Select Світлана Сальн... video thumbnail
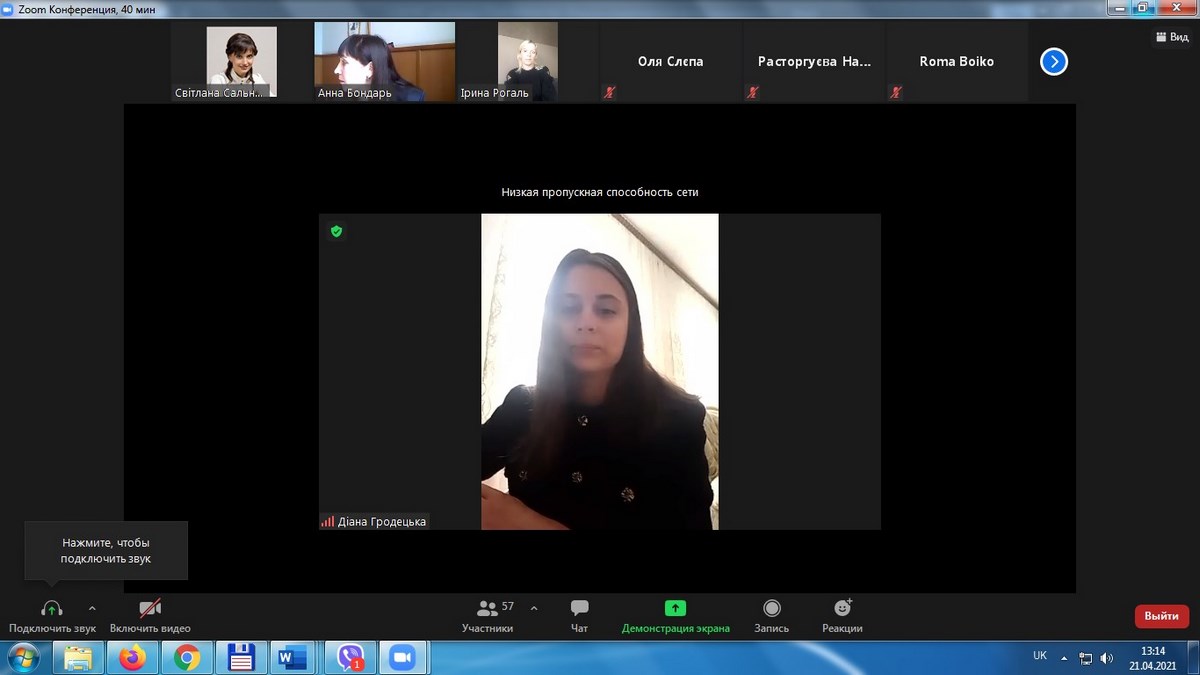The image size is (1200, 675). point(241,62)
